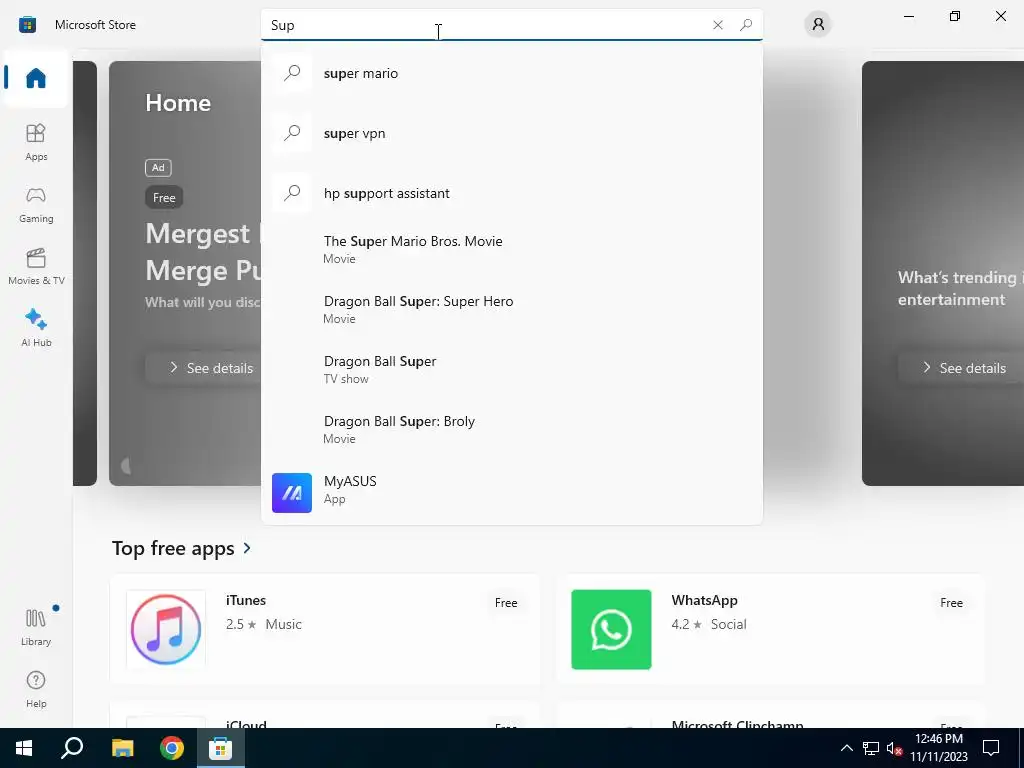Select the 'super vpn' search suggestion
The height and width of the screenshot is (768, 1024).
coord(511,133)
